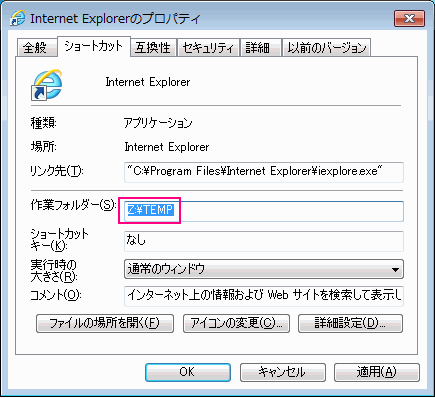The image size is (435, 398).
Task: Click the Internet Explorer name beside icon
Action: point(148,82)
